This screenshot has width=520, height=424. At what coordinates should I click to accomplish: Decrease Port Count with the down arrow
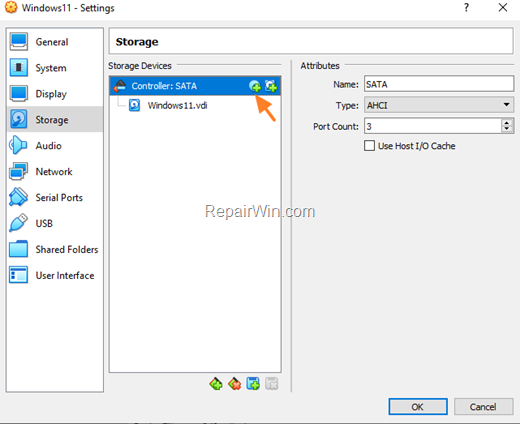(507, 129)
